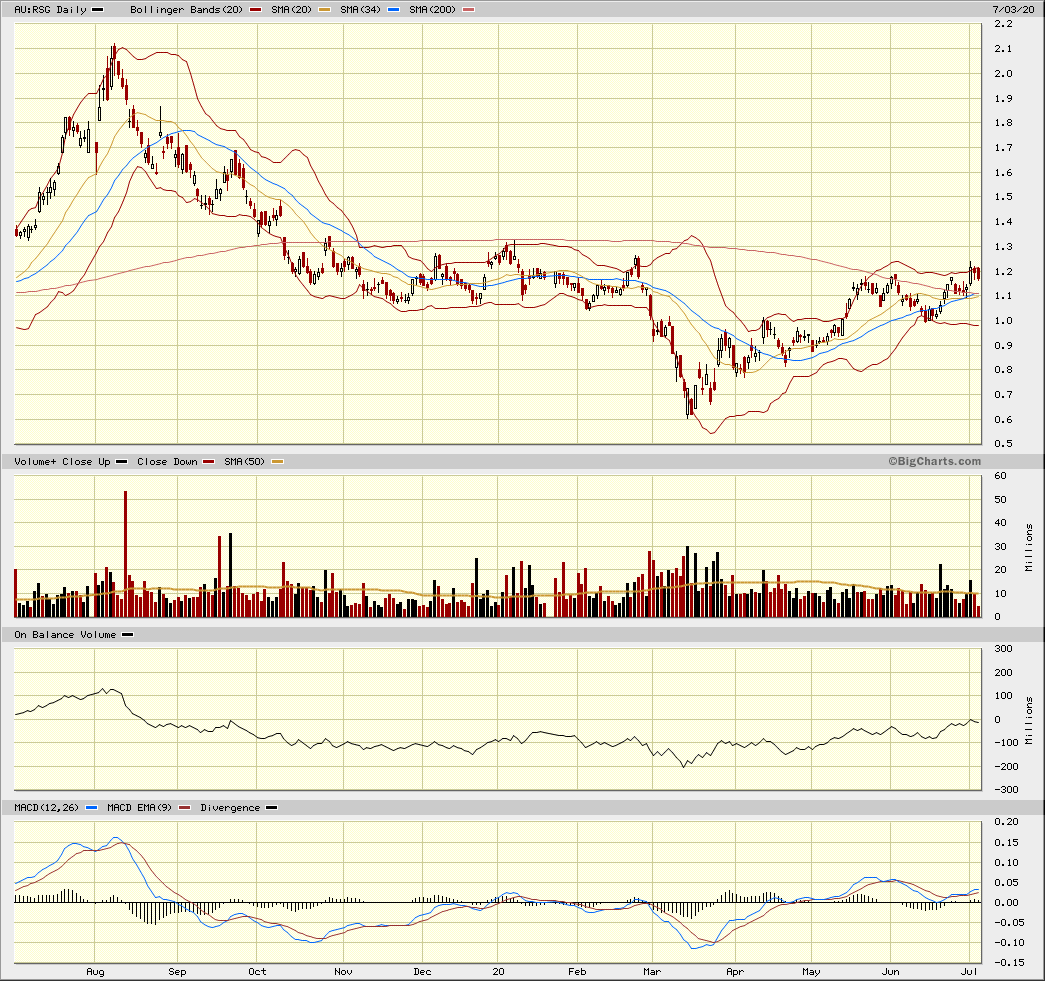Click the 1.5 price axis value
The width and height of the screenshot is (1045, 981).
click(1003, 197)
